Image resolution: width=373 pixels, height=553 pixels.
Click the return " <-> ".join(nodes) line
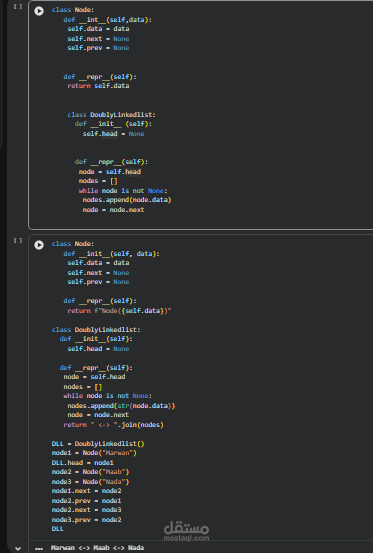click(114, 425)
